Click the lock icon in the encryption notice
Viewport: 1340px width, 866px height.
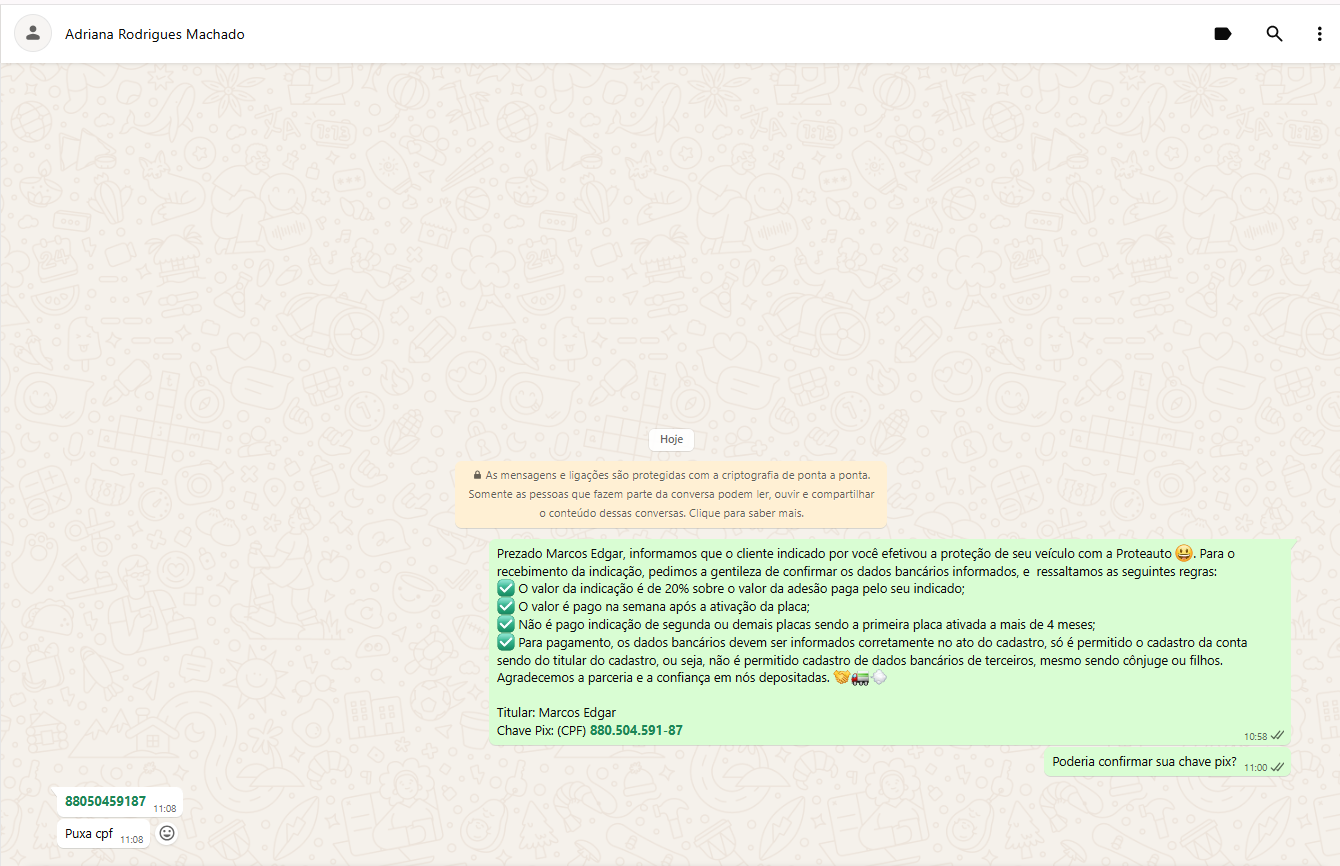click(x=477, y=475)
